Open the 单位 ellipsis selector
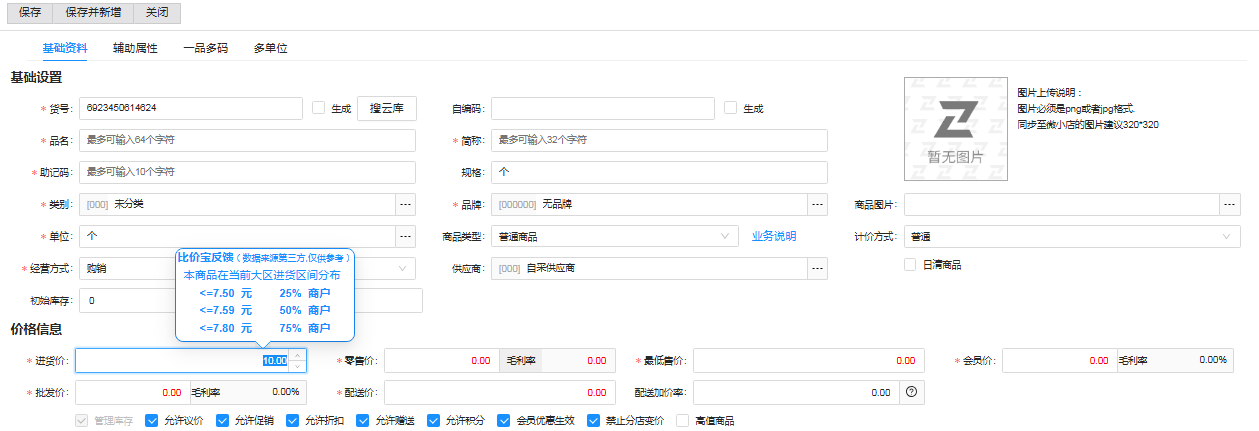Viewport: 1259px width, 431px height. pyautogui.click(x=405, y=236)
